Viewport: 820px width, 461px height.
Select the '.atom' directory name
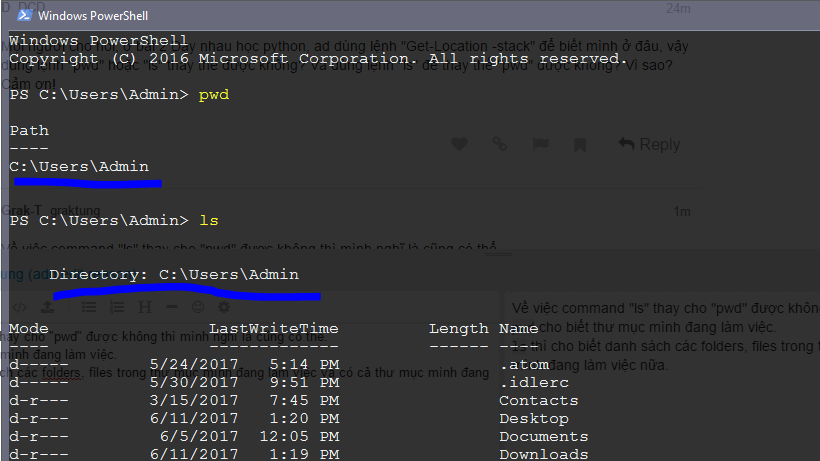click(524, 364)
